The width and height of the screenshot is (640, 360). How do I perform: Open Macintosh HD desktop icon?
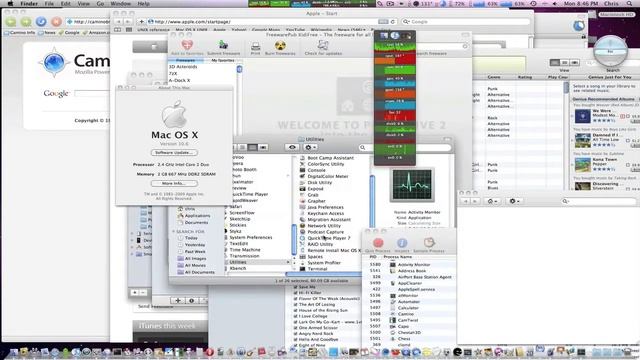click(x=616, y=15)
